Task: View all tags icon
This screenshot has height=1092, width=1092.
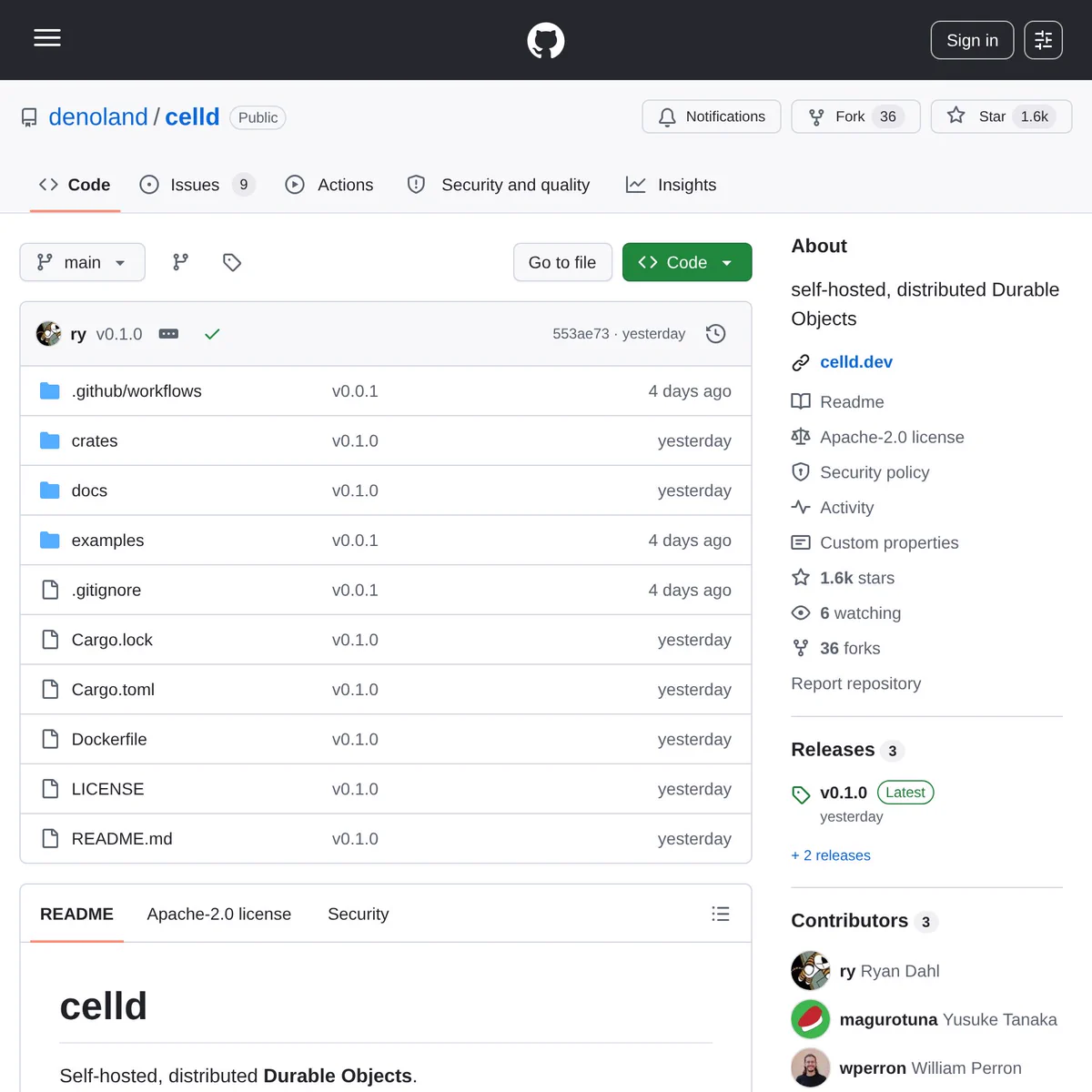Action: 232,262
